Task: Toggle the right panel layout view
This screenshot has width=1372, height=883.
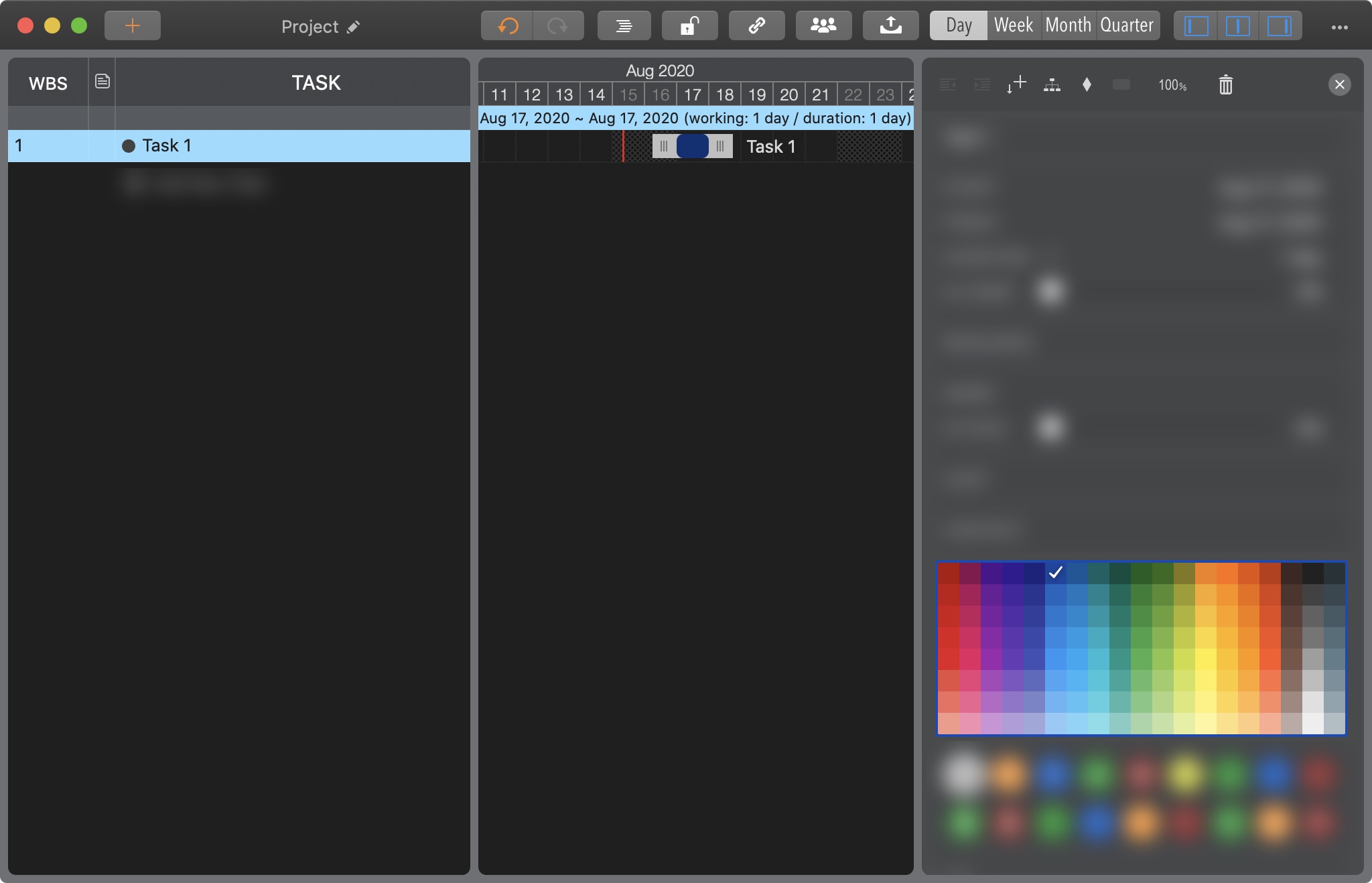Action: click(1279, 26)
